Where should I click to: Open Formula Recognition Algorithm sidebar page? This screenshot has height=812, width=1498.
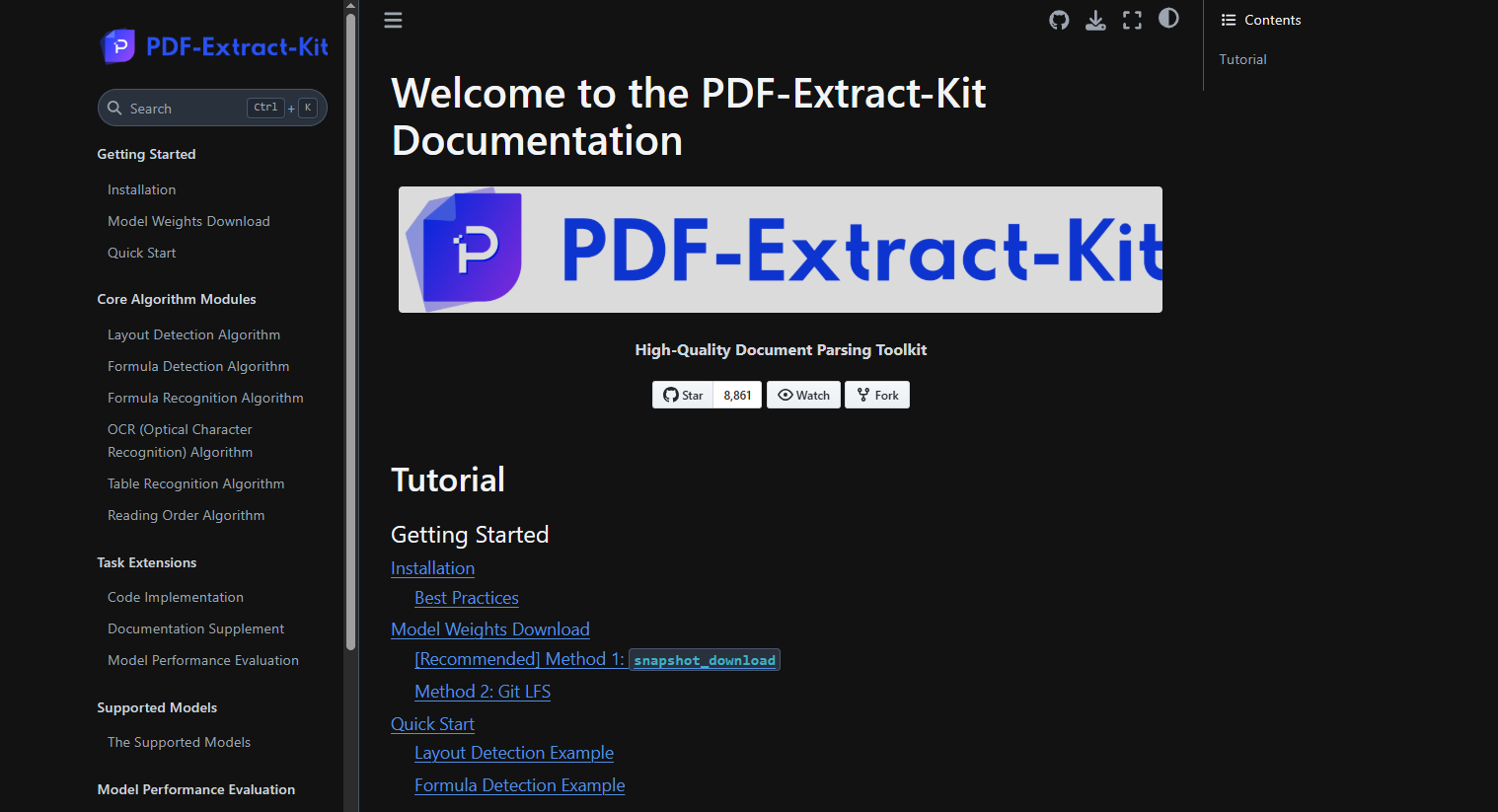205,398
